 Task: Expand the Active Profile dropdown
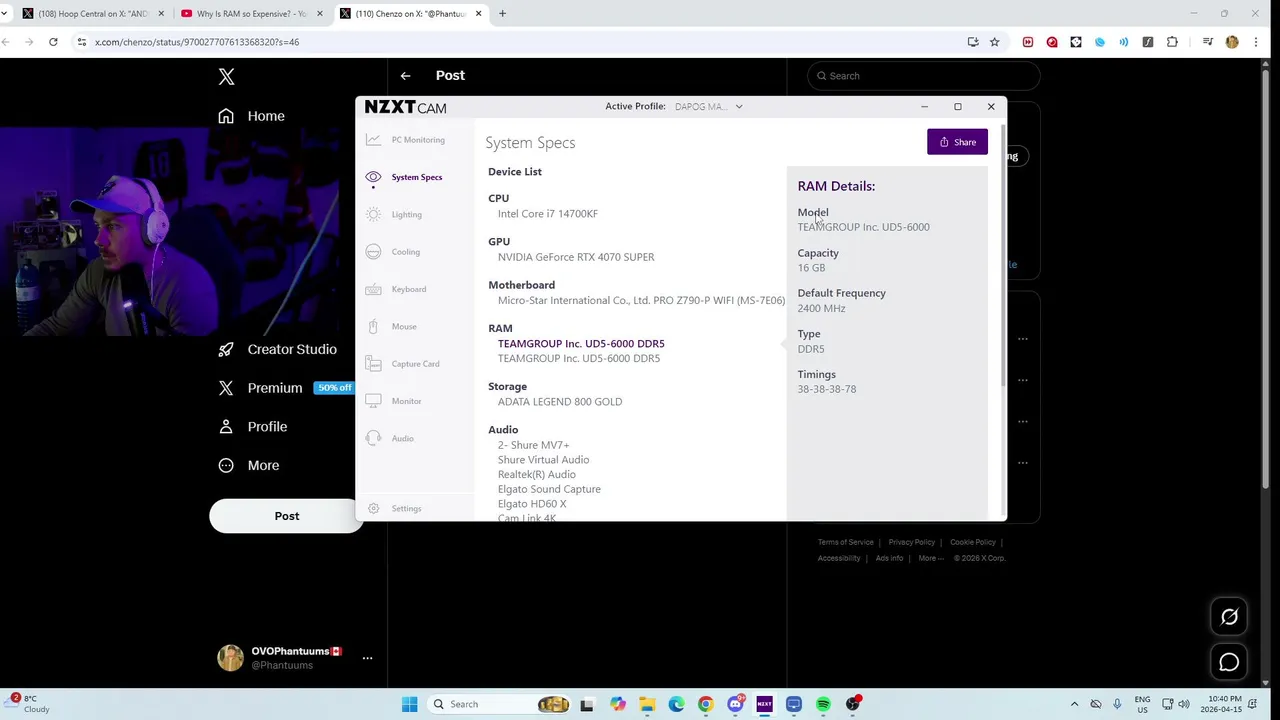(x=708, y=106)
